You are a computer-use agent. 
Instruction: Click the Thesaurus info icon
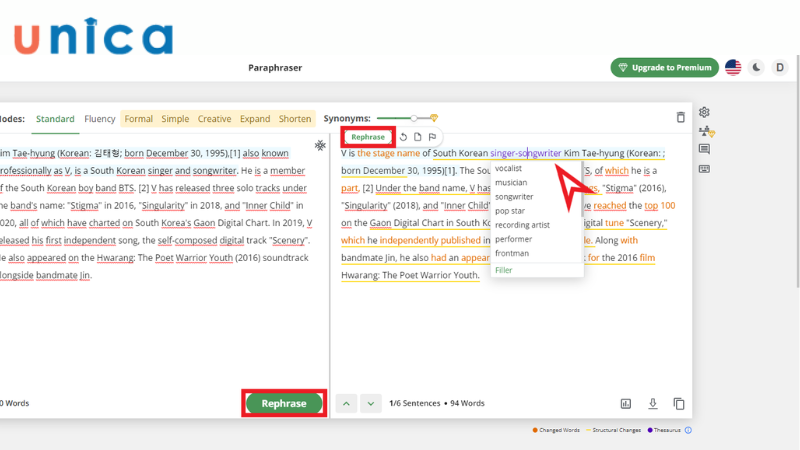688,430
